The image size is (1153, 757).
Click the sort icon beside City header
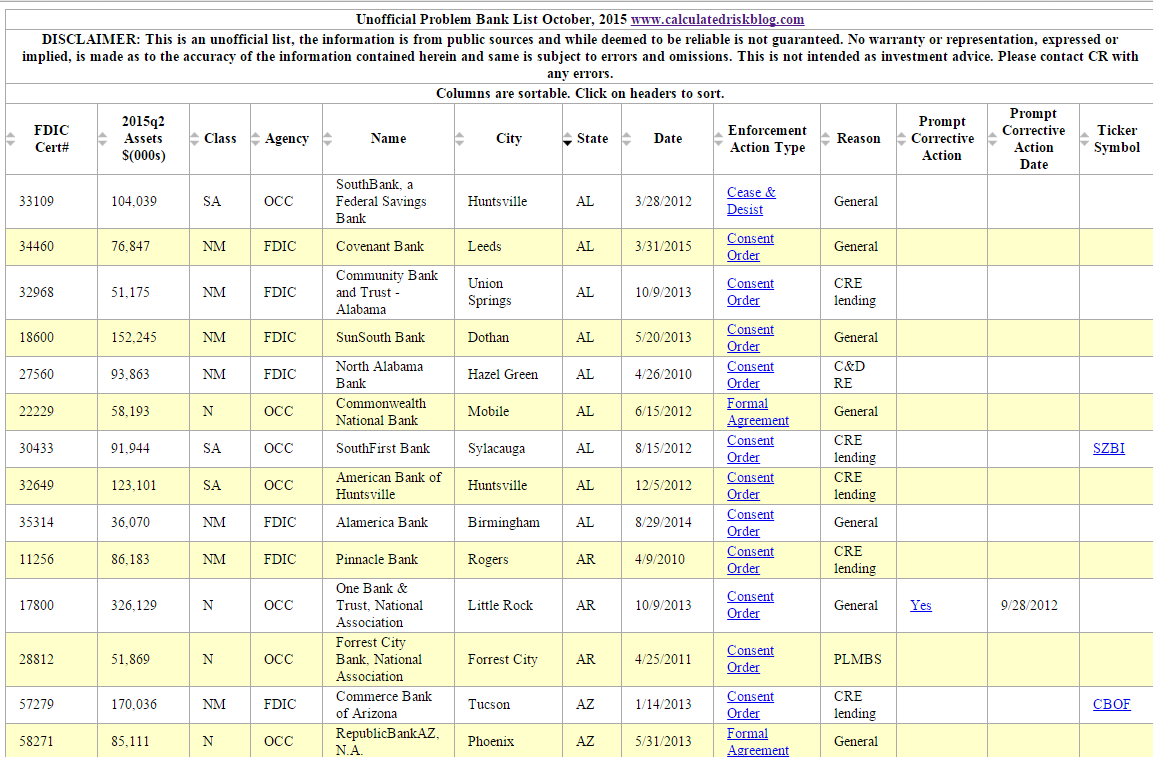(x=460, y=139)
